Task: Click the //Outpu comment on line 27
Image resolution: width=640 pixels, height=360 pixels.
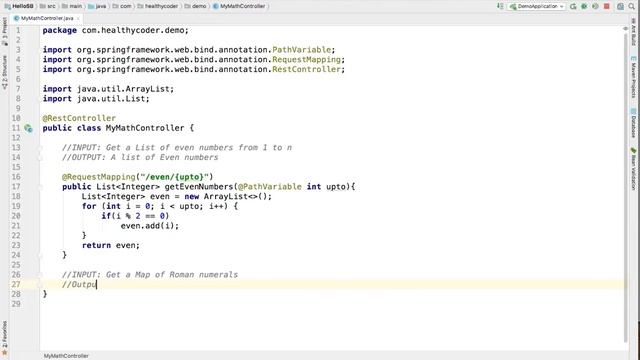Action: (x=79, y=284)
